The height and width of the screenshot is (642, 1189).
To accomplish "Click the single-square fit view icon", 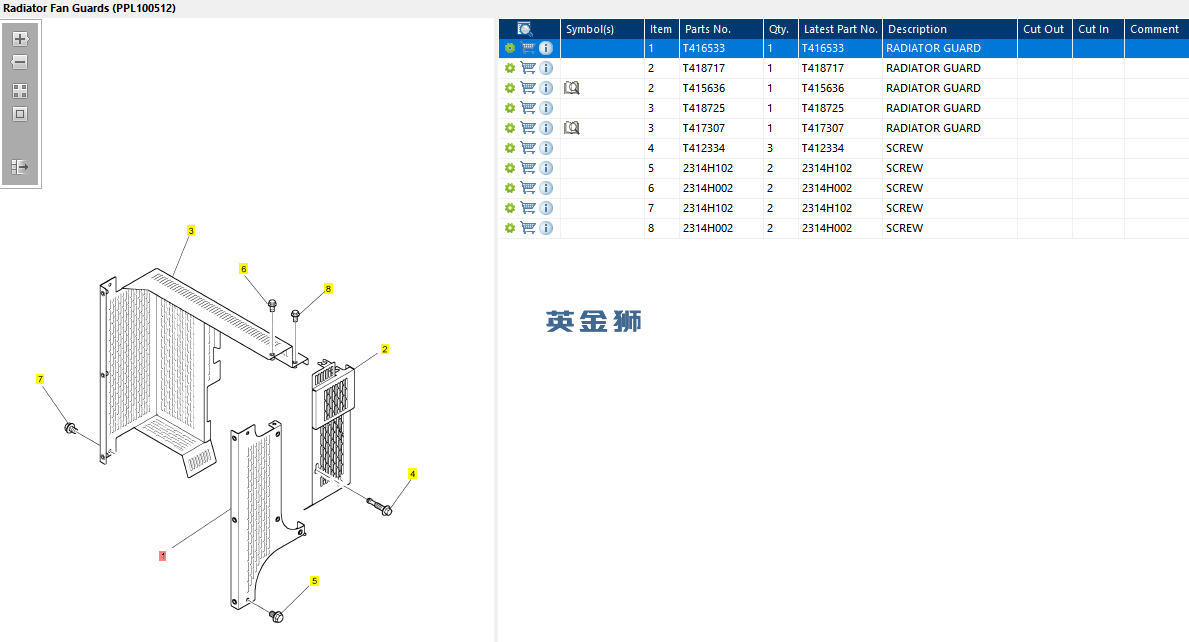I will pyautogui.click(x=20, y=114).
